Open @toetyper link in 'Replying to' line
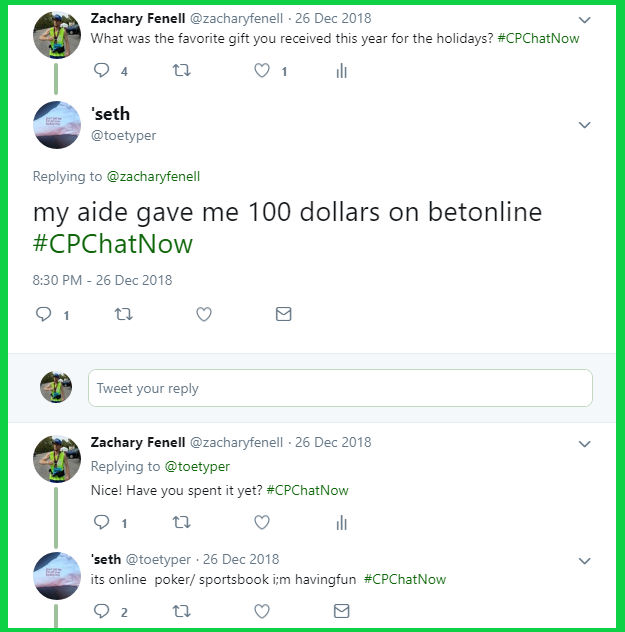 pyautogui.click(x=197, y=466)
